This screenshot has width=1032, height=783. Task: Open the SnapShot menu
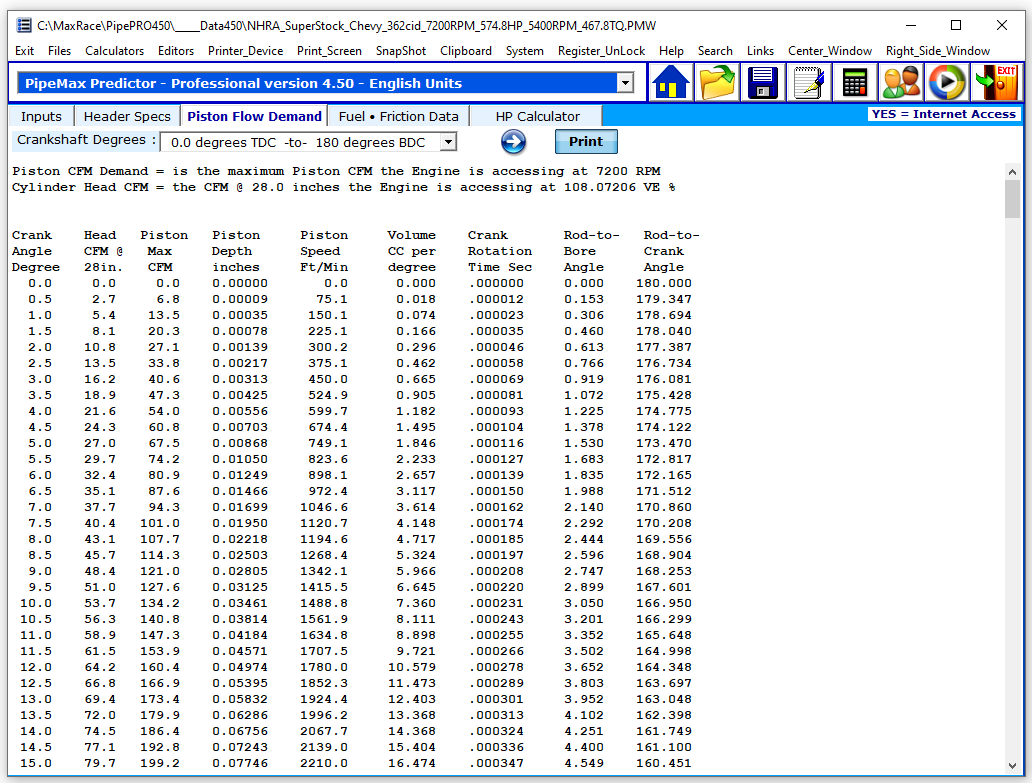tap(401, 51)
